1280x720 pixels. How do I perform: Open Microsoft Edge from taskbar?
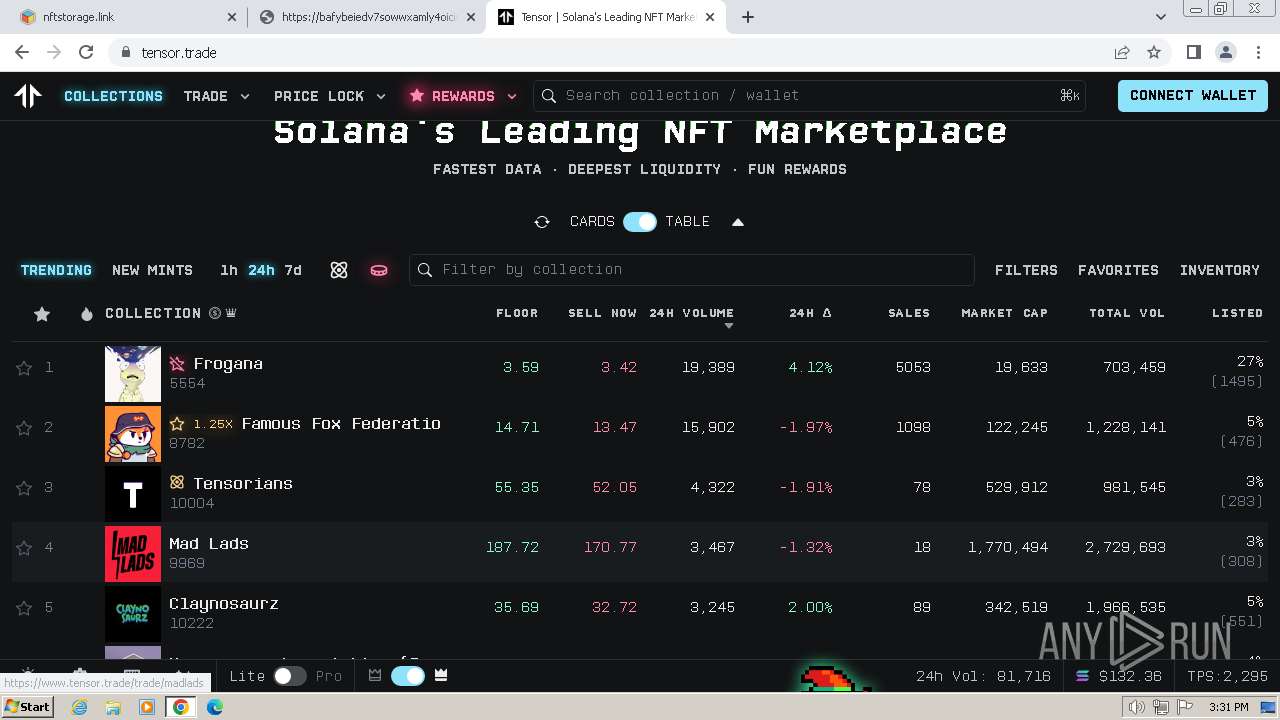pyautogui.click(x=214, y=707)
